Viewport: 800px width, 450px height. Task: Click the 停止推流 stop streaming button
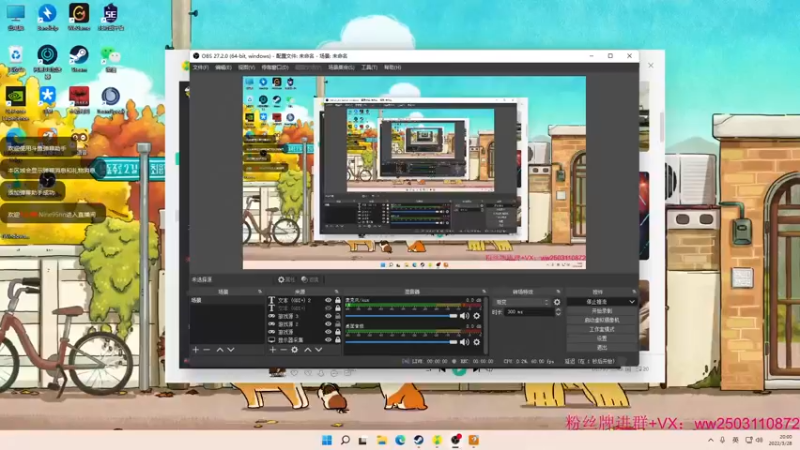click(x=597, y=302)
